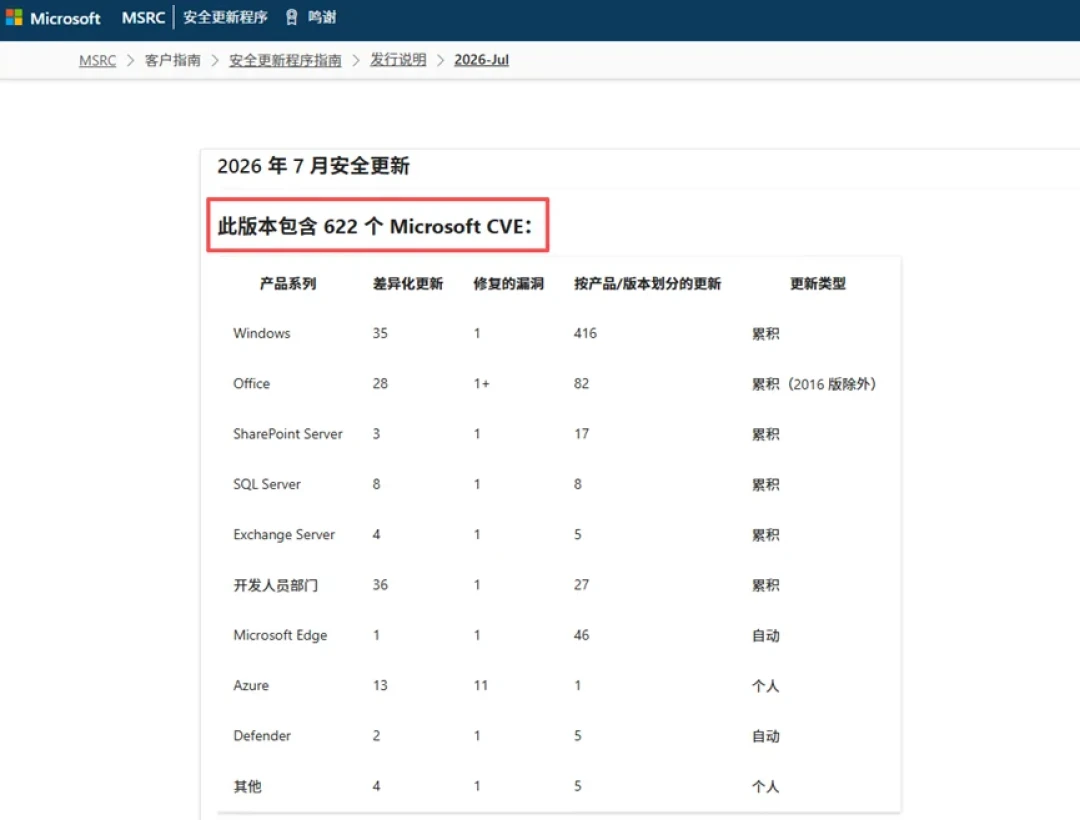Click the 按产品/版本划分的更新 column header
Viewport: 1080px width, 820px height.
(x=647, y=284)
